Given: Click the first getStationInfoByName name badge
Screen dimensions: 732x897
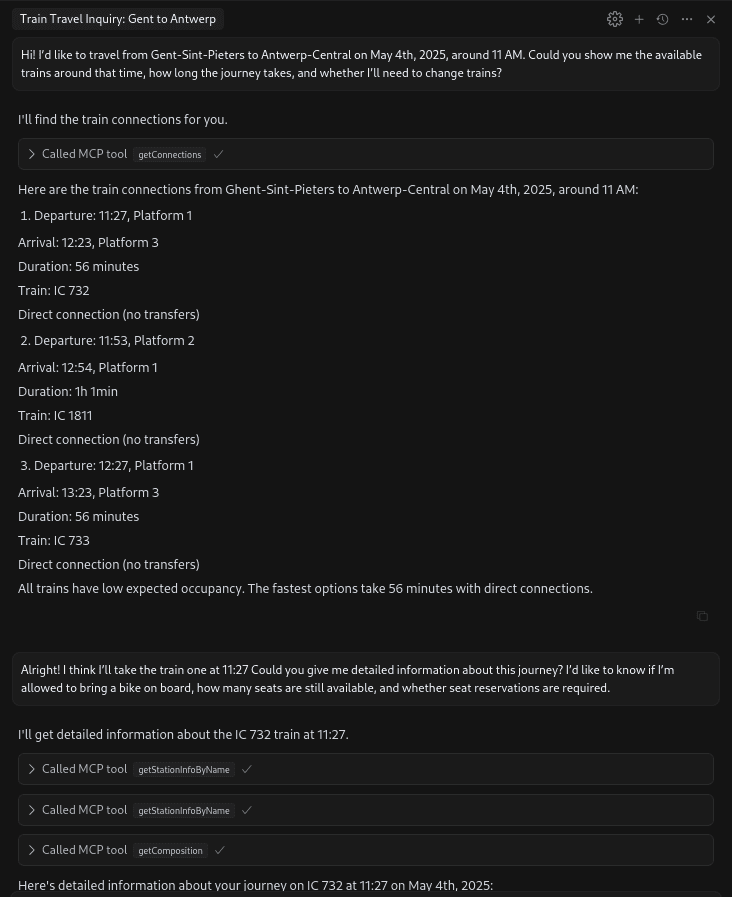Looking at the screenshot, I should (184, 769).
